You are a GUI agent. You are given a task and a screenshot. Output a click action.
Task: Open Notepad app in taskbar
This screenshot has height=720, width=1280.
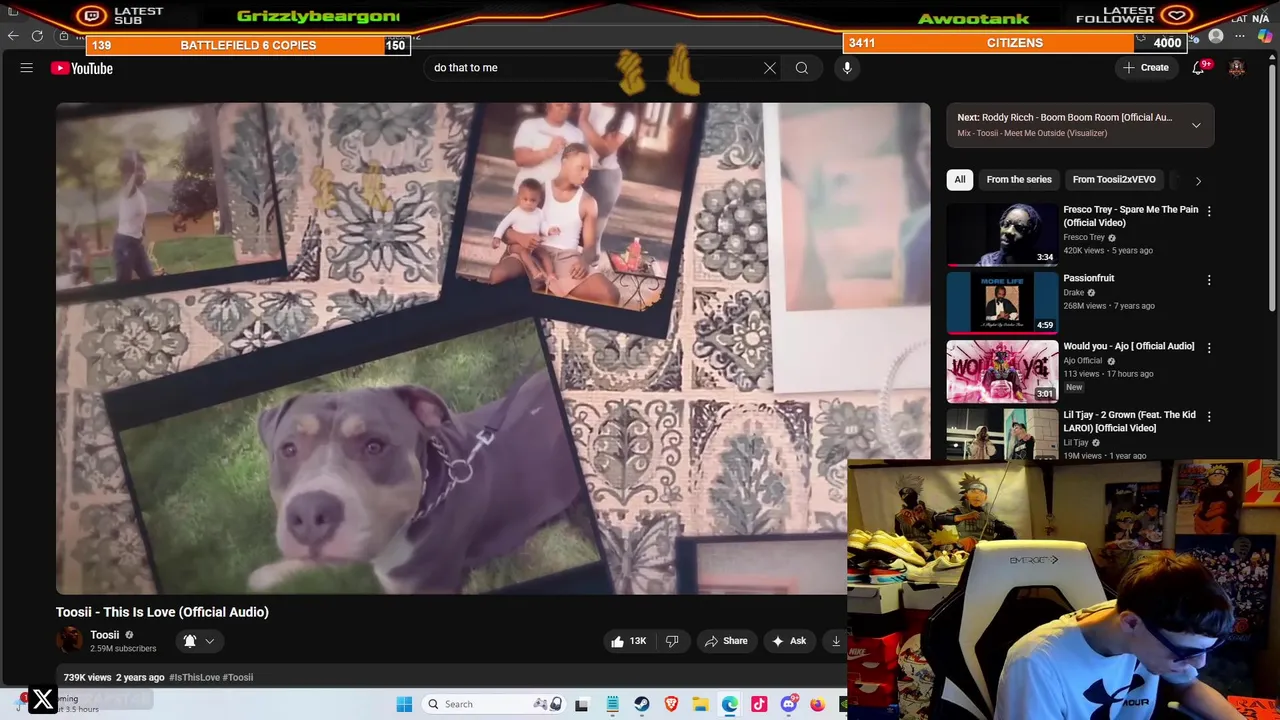pyautogui.click(x=612, y=704)
